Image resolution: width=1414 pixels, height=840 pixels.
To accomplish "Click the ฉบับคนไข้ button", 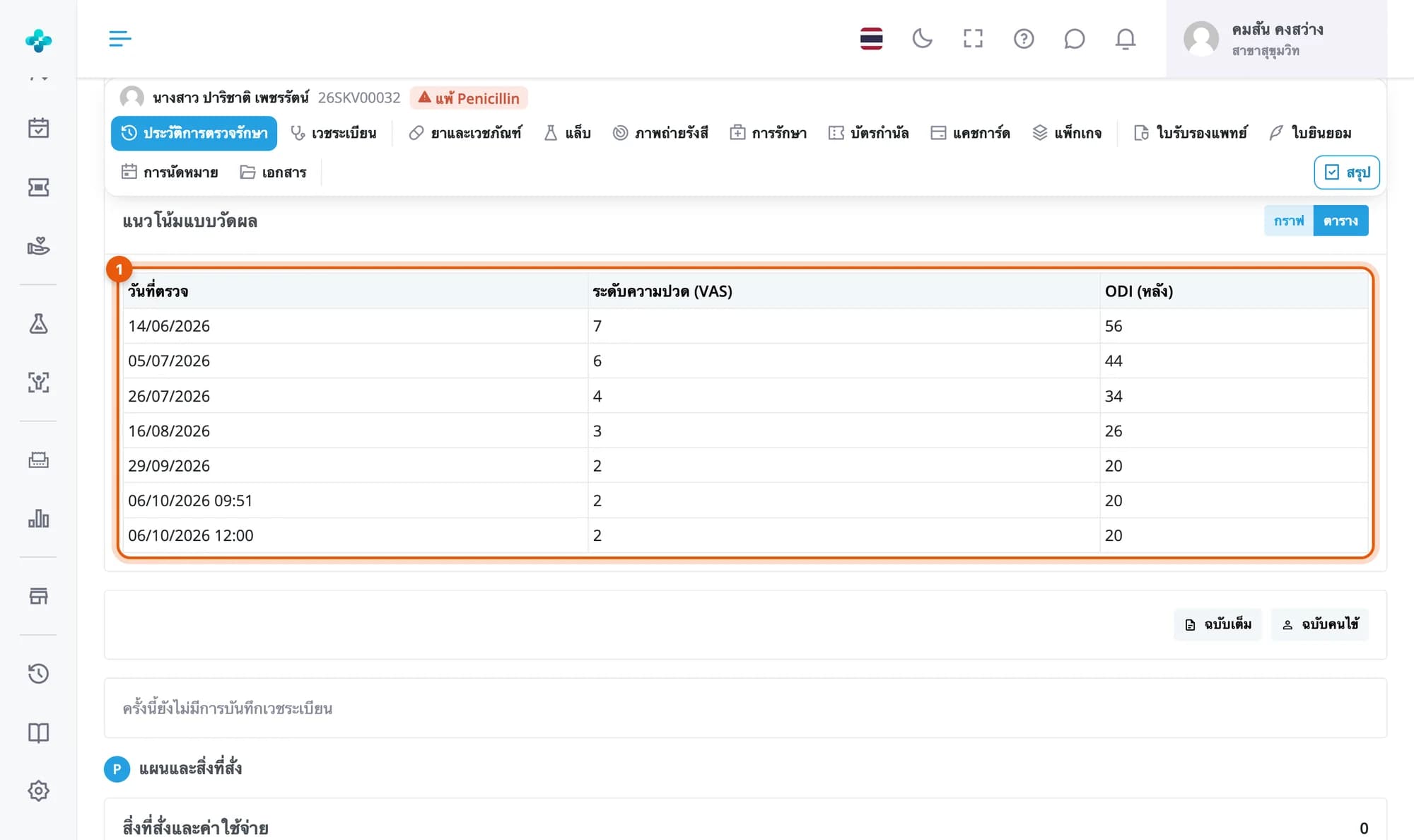I will pos(1320,624).
